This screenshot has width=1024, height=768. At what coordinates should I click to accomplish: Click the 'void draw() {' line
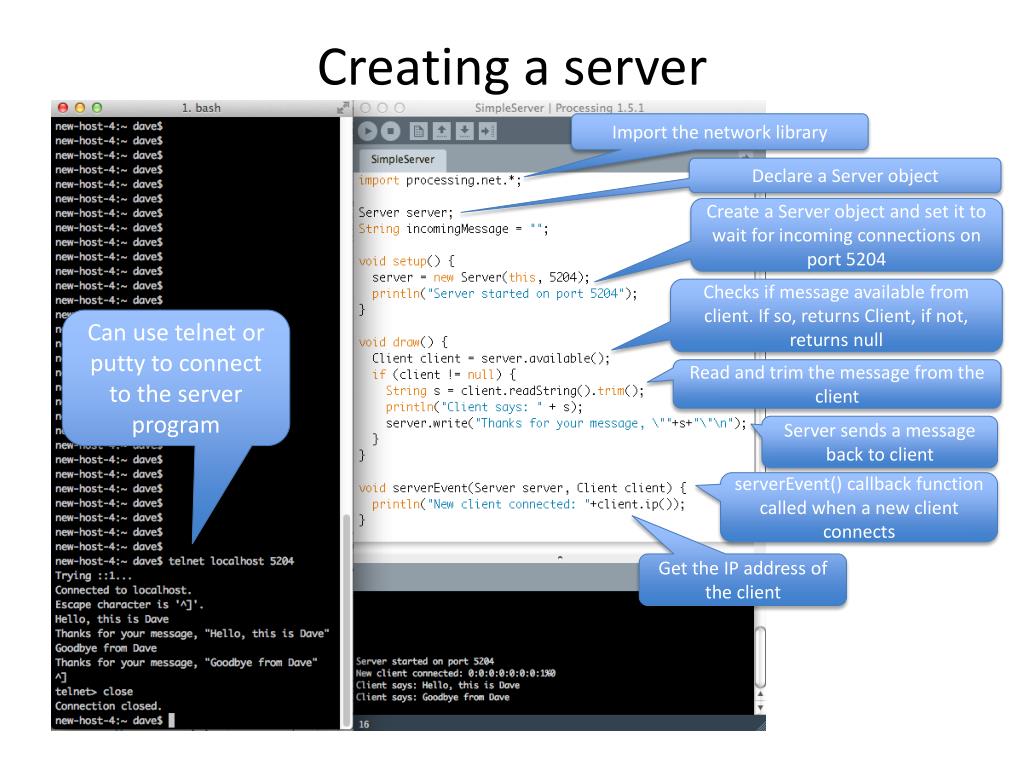point(403,342)
